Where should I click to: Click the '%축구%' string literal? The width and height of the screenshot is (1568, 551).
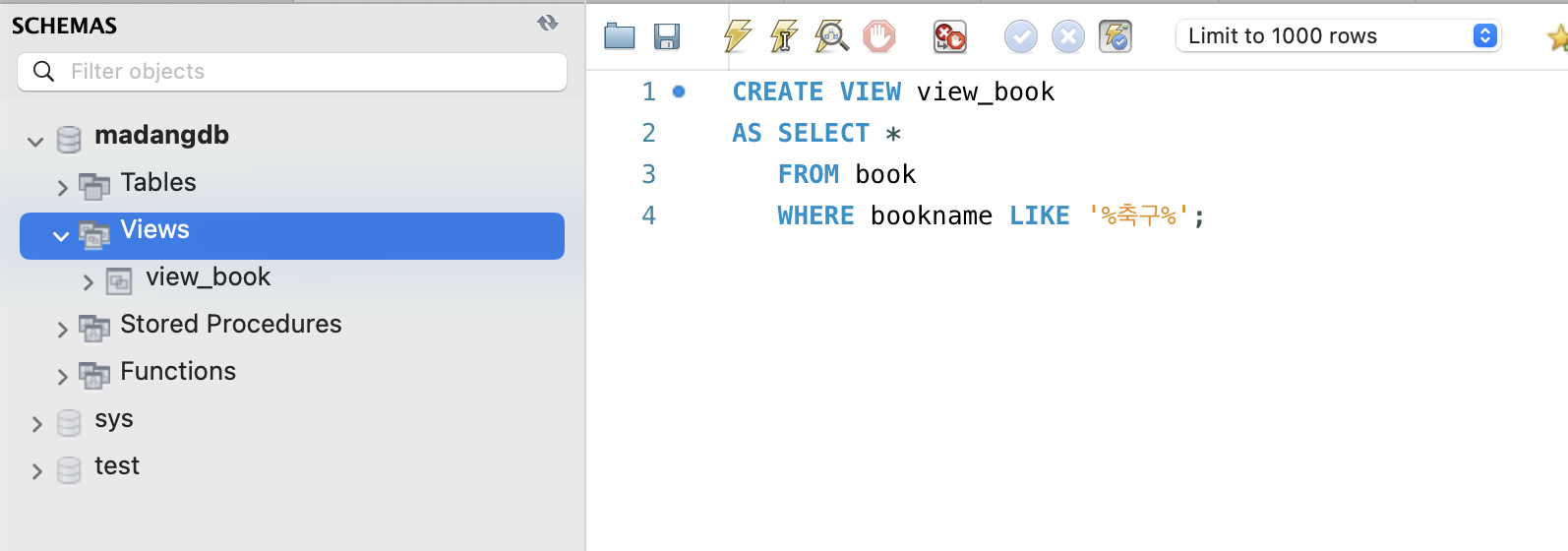(x=1139, y=215)
